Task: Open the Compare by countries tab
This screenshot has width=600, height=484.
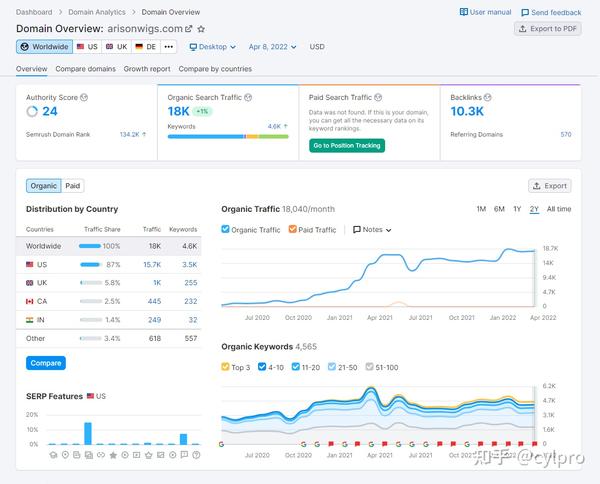Action: point(215,69)
